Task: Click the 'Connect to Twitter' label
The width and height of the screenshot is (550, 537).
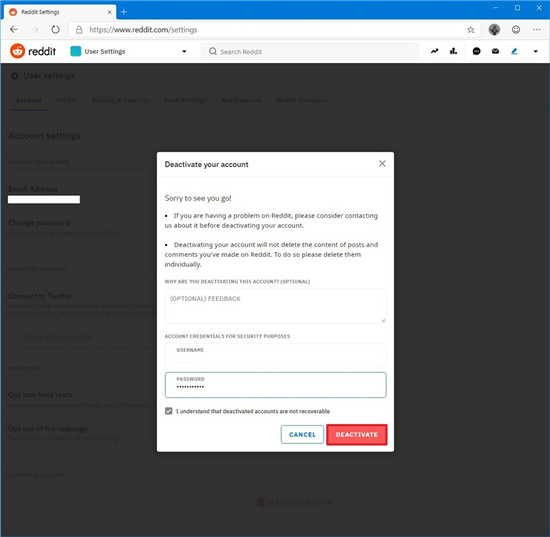Action: tap(40, 296)
